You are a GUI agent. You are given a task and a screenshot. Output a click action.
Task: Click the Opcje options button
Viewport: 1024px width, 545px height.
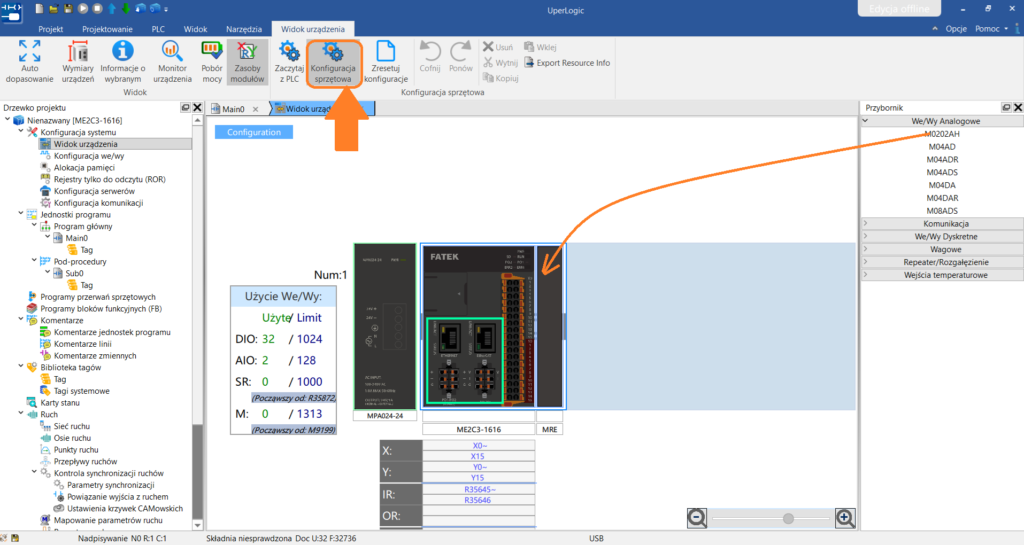tap(955, 29)
